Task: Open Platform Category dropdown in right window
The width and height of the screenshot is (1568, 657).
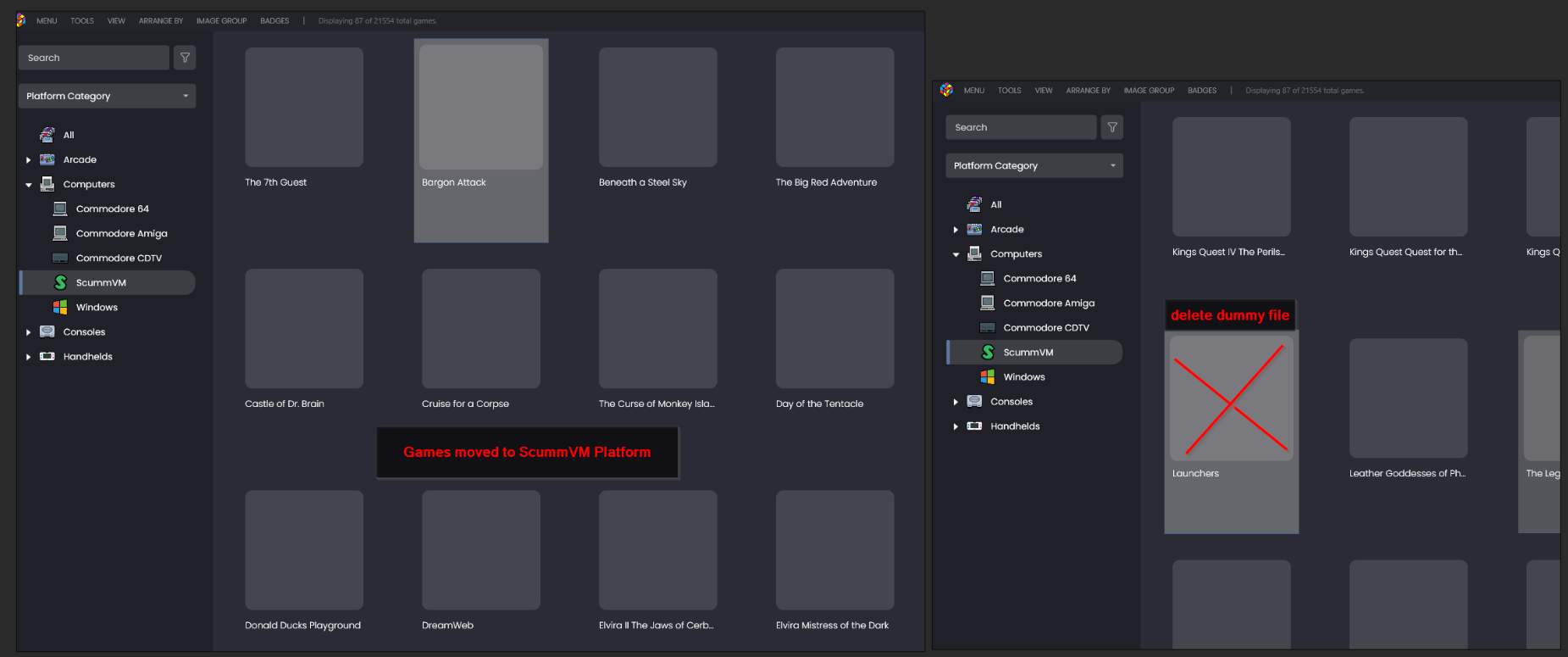Action: point(1034,165)
